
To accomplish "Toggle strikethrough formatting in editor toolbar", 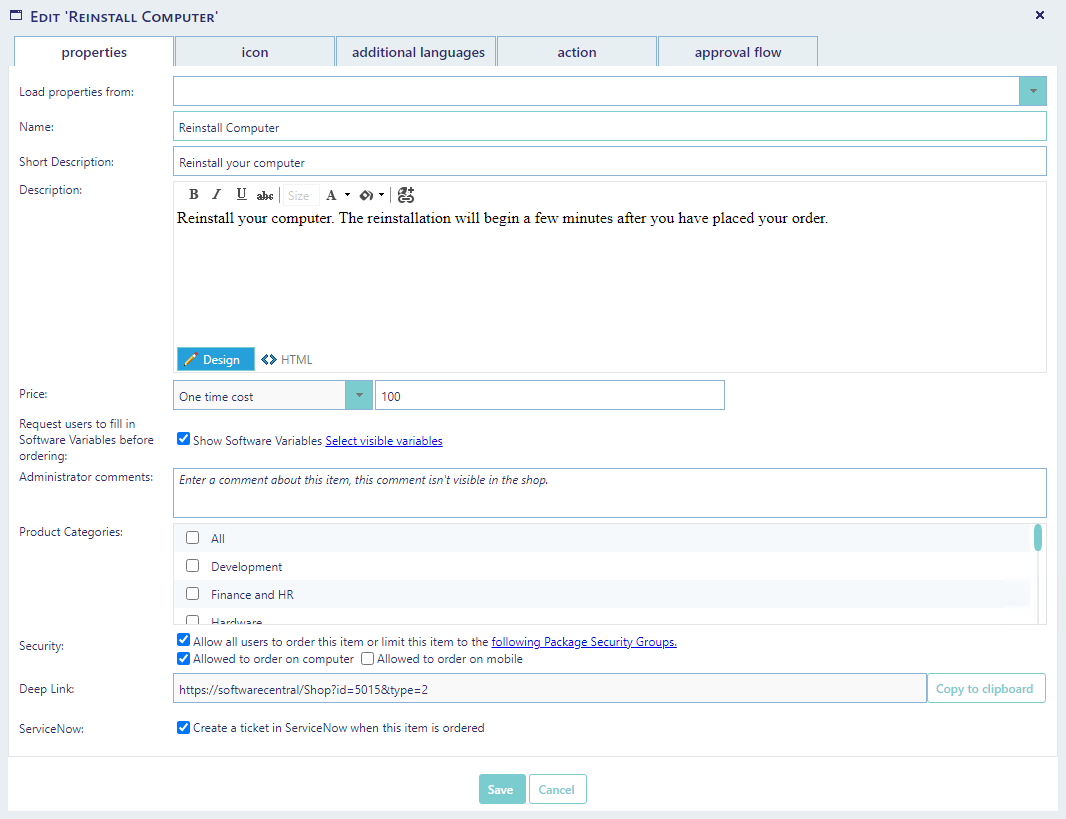I will [x=265, y=196].
